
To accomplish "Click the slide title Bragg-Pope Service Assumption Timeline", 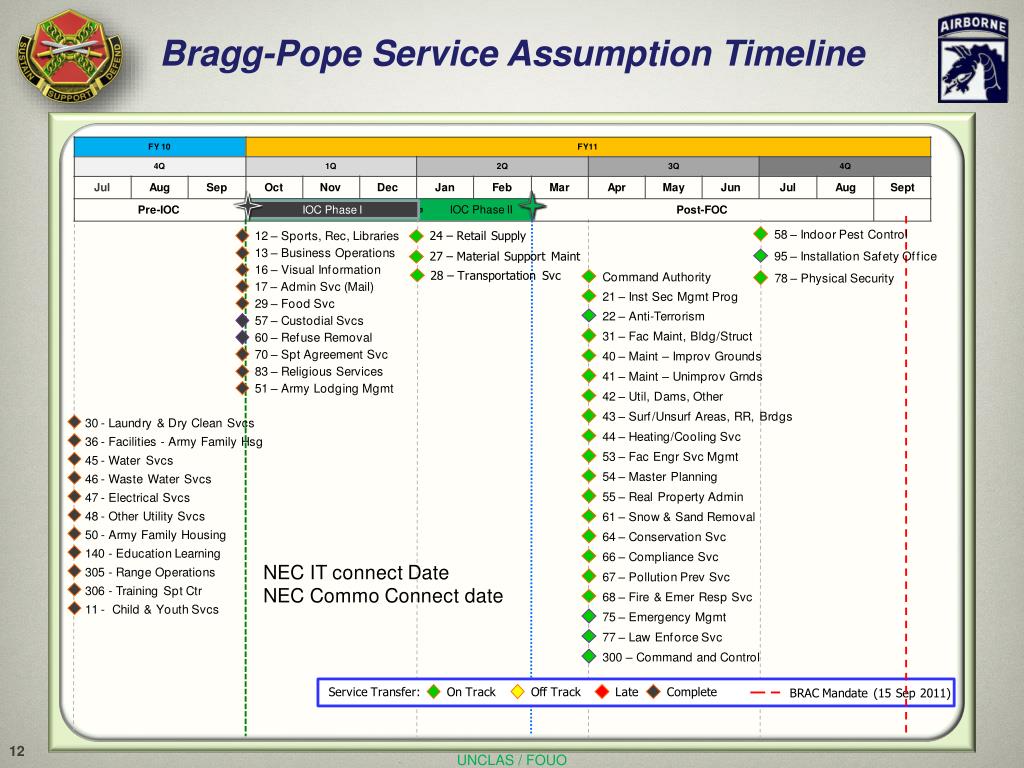I will pyautogui.click(x=514, y=54).
